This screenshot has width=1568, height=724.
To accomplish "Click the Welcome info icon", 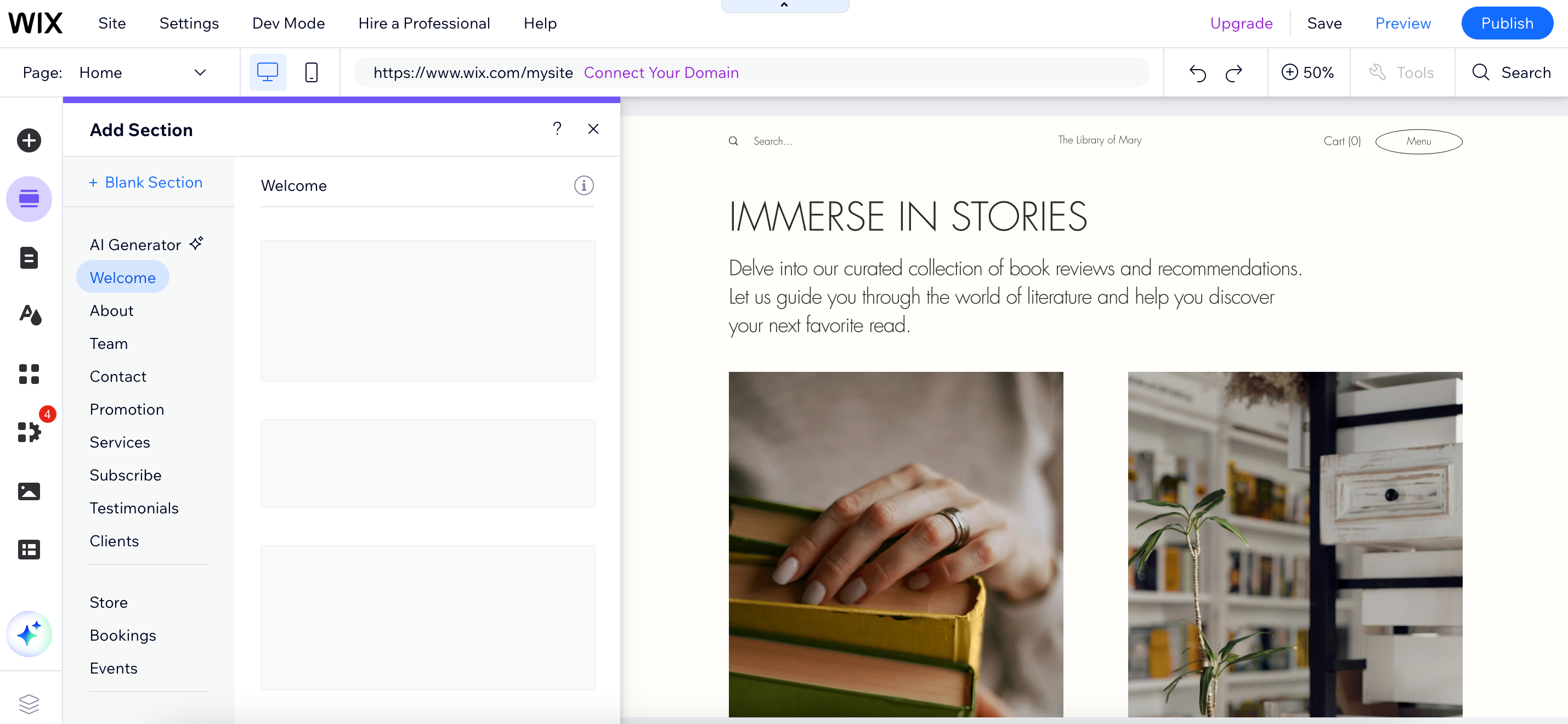I will point(584,185).
